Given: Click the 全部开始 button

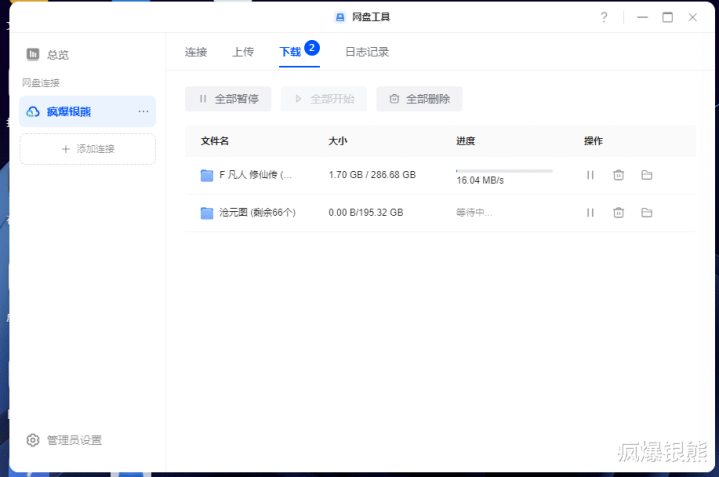Looking at the screenshot, I should click(x=323, y=99).
